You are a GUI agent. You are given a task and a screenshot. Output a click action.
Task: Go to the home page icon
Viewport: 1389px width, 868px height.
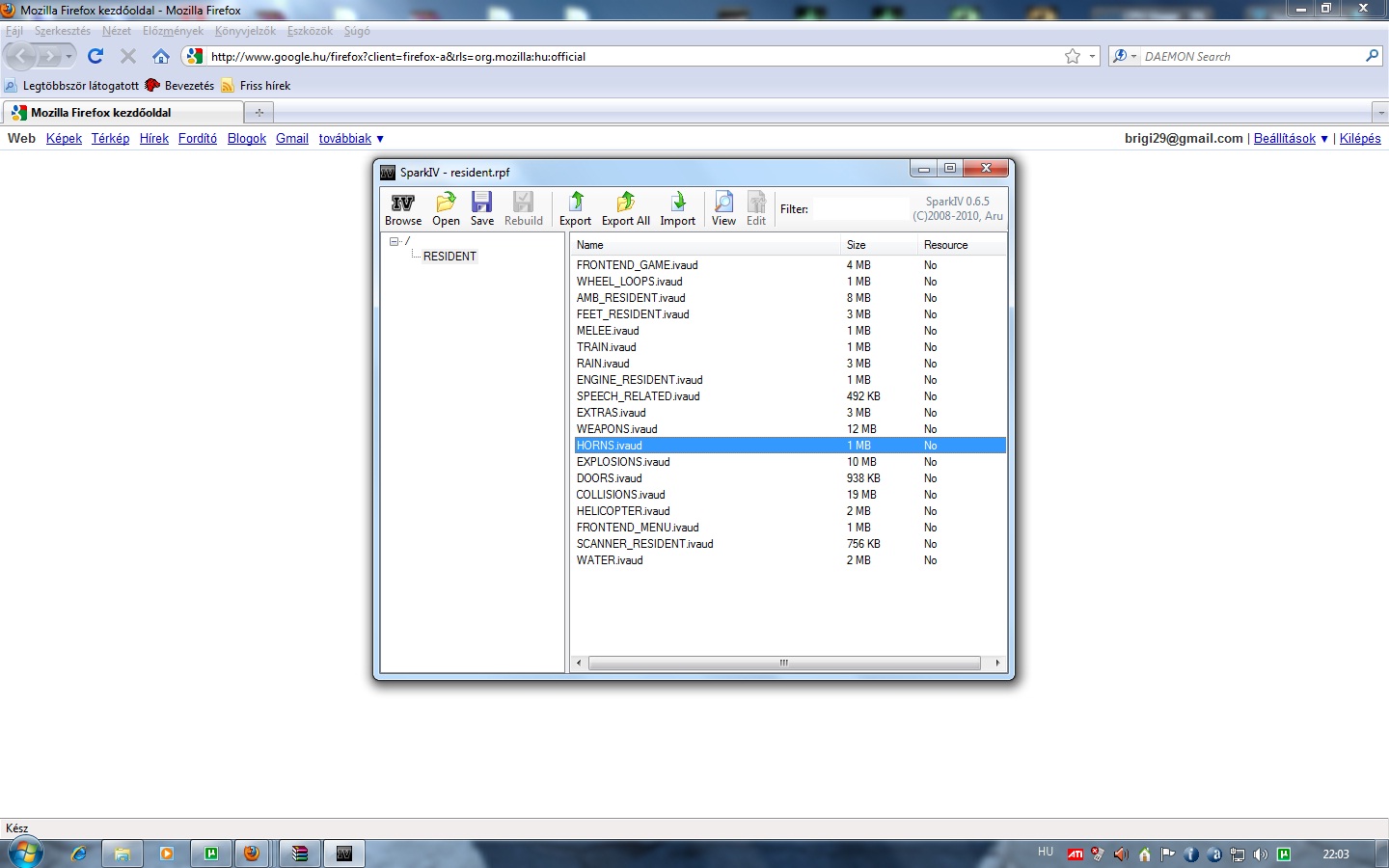pyautogui.click(x=161, y=56)
